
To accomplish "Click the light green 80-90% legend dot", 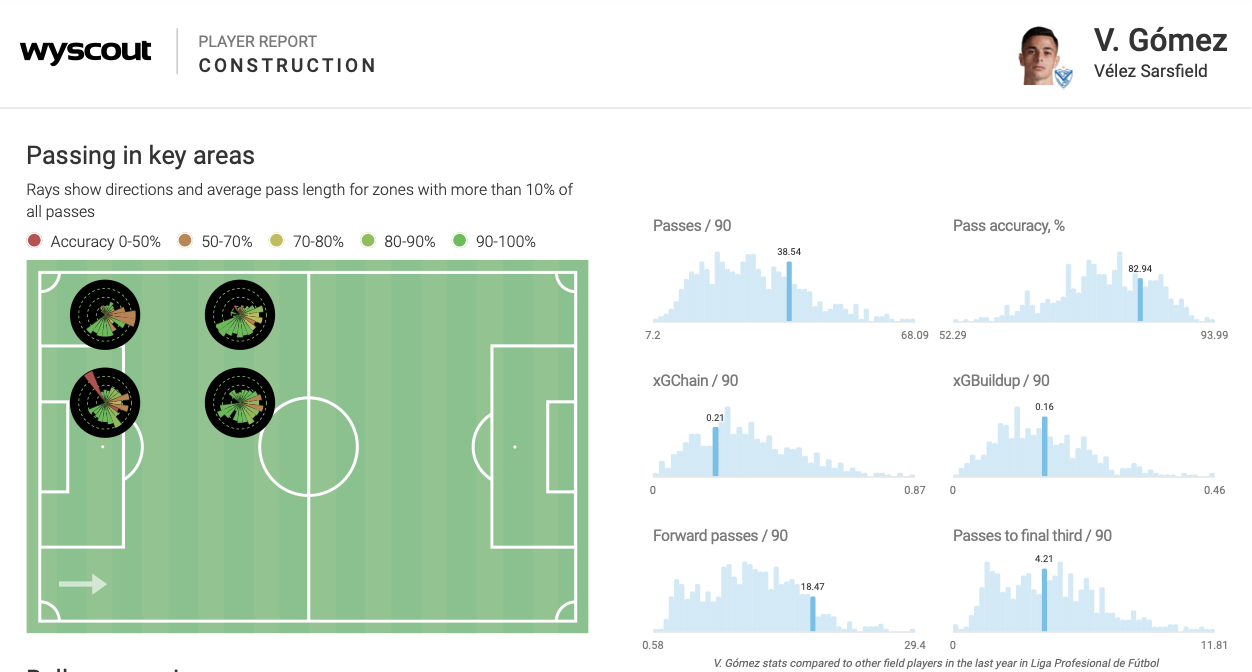I will click(x=368, y=241).
